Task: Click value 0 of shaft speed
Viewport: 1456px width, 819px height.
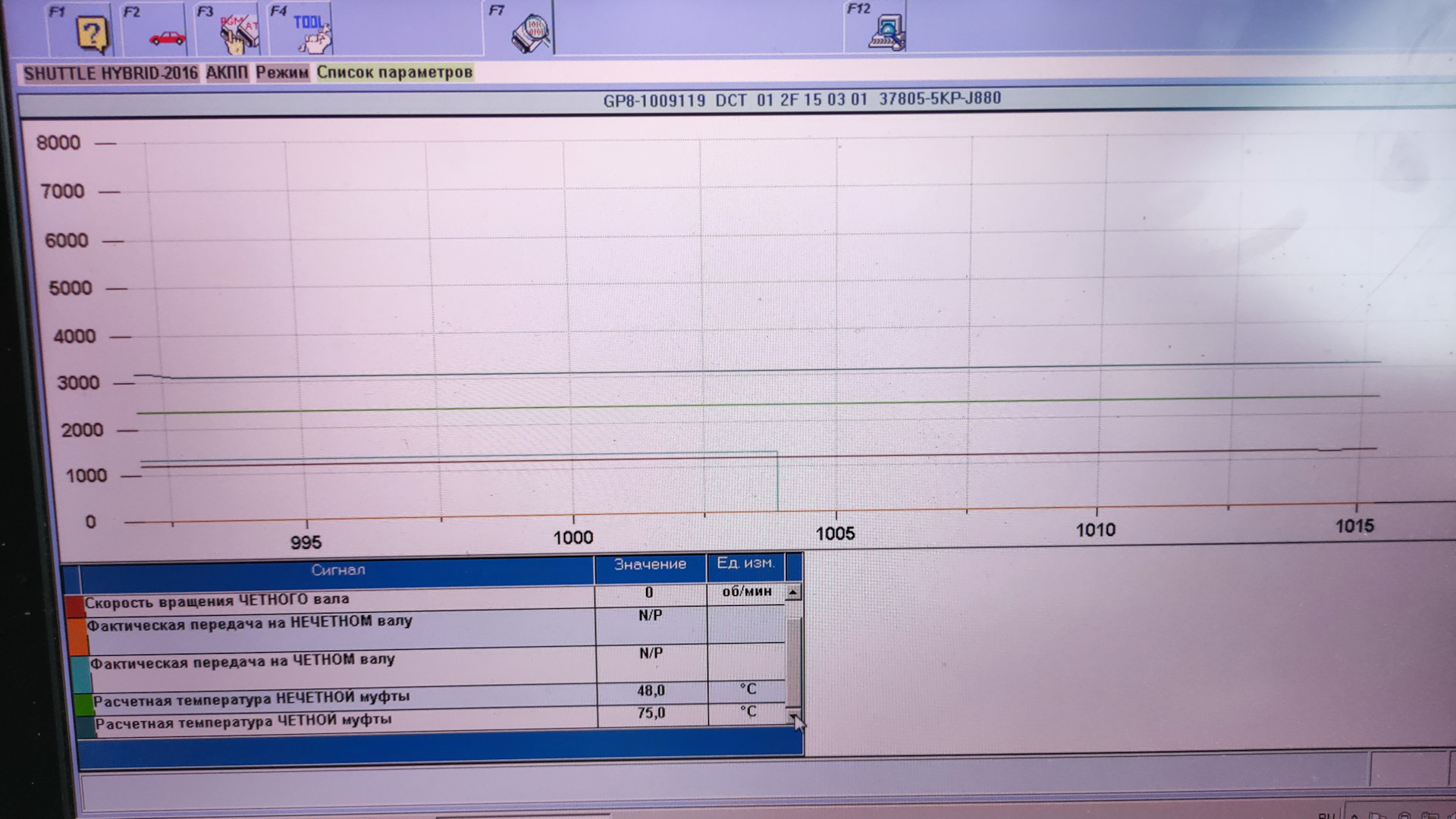Action: pos(649,592)
